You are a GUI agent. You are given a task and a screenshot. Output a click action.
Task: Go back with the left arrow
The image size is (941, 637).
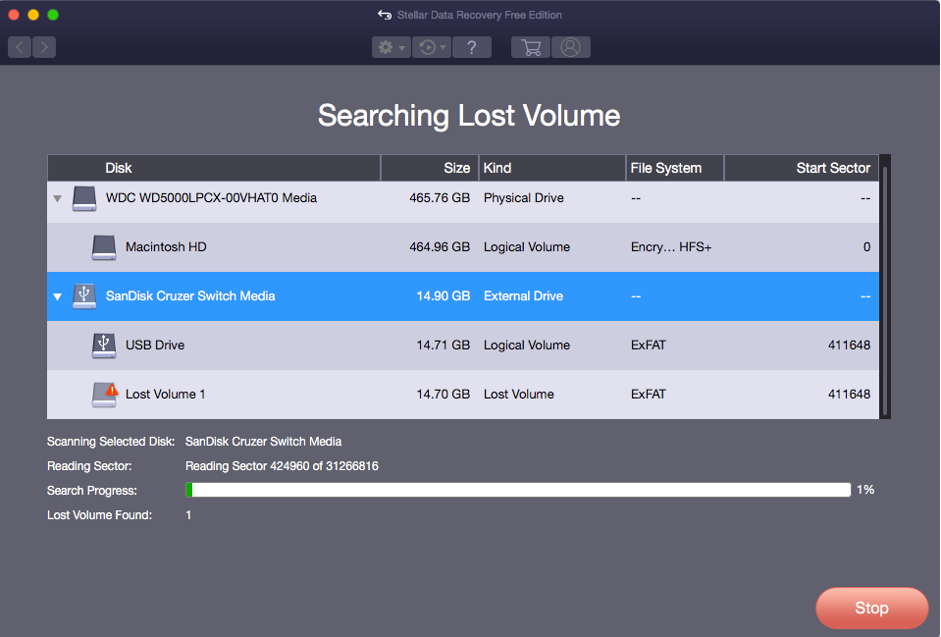(x=20, y=47)
